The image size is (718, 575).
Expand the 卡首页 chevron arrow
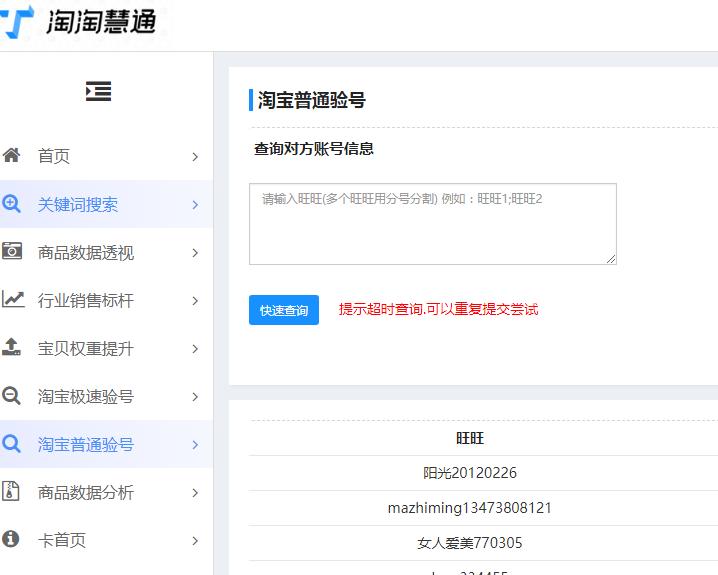pos(195,541)
